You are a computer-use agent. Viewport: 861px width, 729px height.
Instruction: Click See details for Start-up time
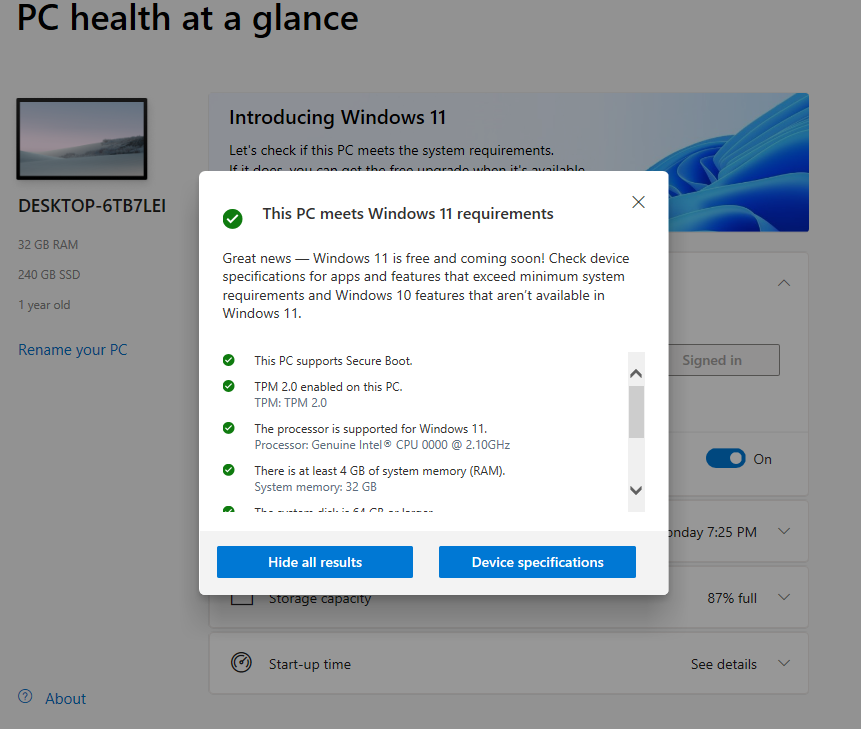point(724,664)
